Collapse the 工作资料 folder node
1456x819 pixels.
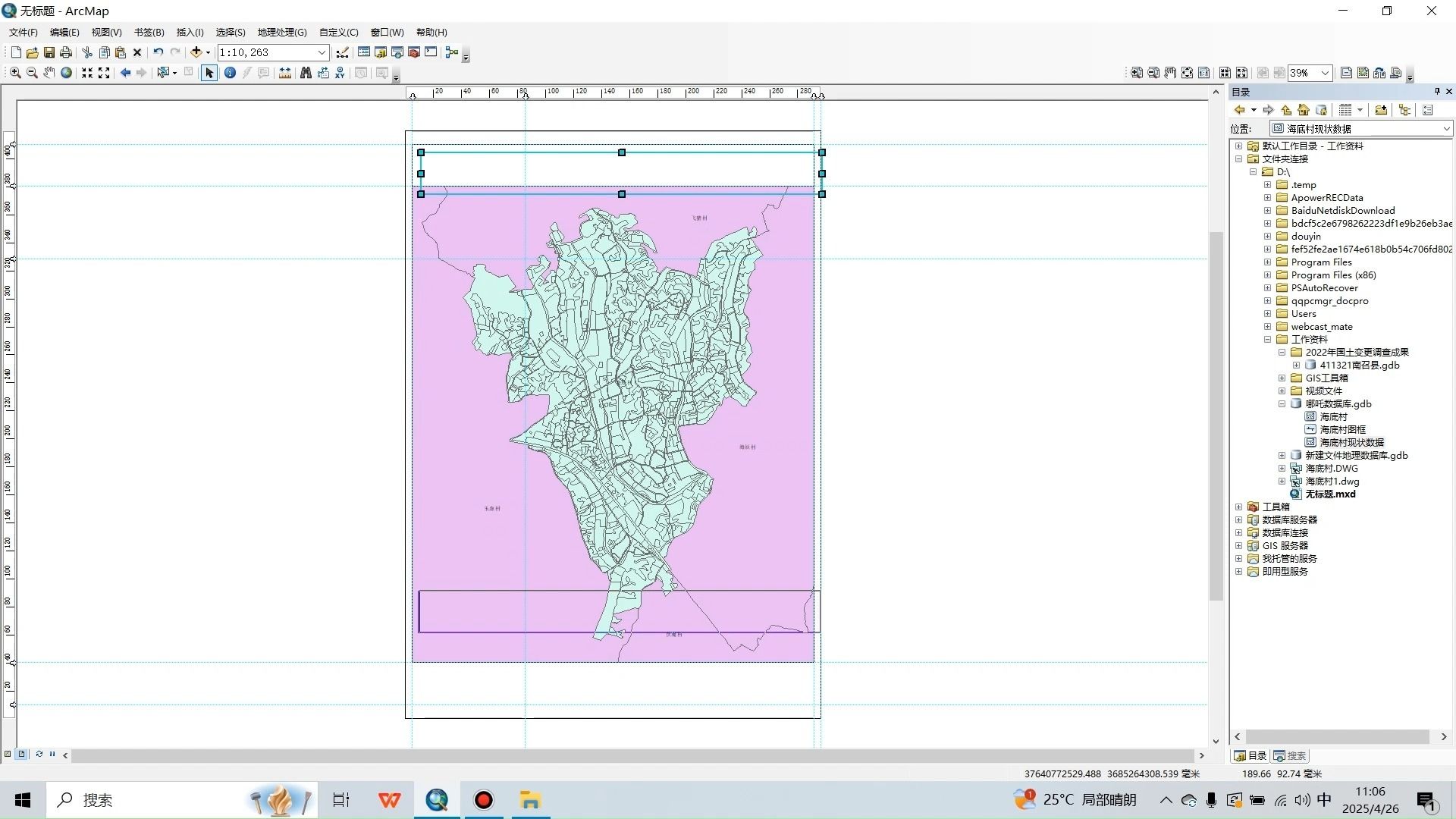click(1267, 340)
